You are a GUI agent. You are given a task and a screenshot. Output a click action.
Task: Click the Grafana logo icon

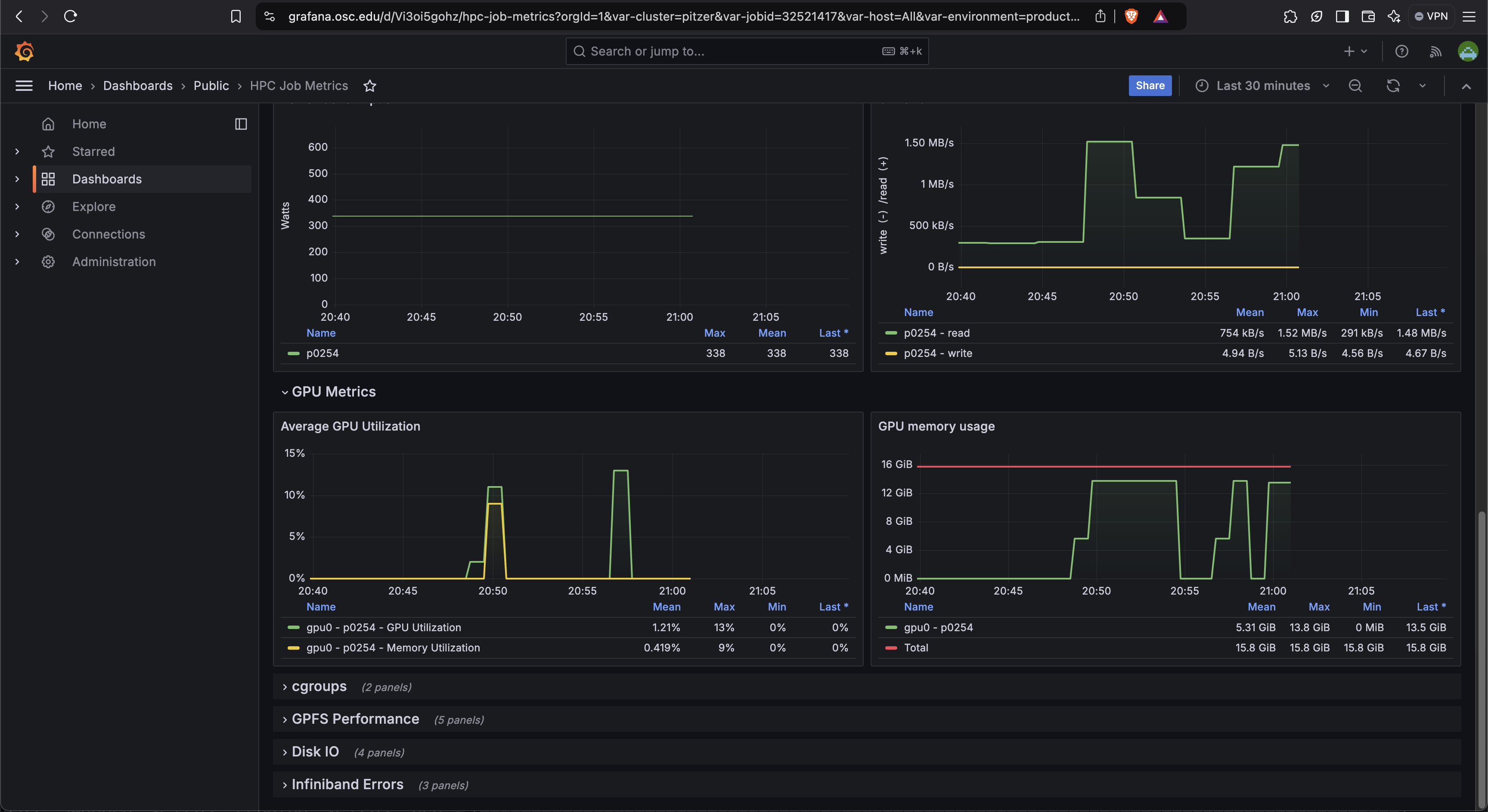[24, 51]
